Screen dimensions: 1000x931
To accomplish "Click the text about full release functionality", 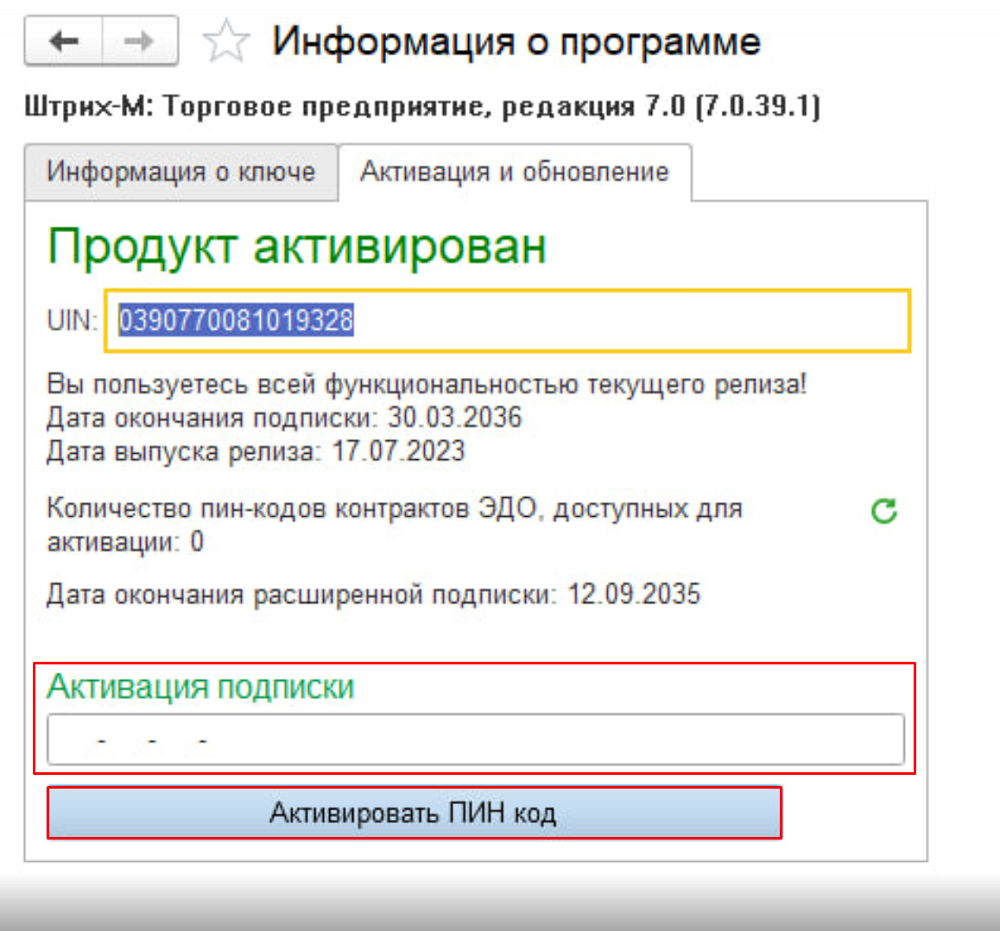I will point(427,385).
